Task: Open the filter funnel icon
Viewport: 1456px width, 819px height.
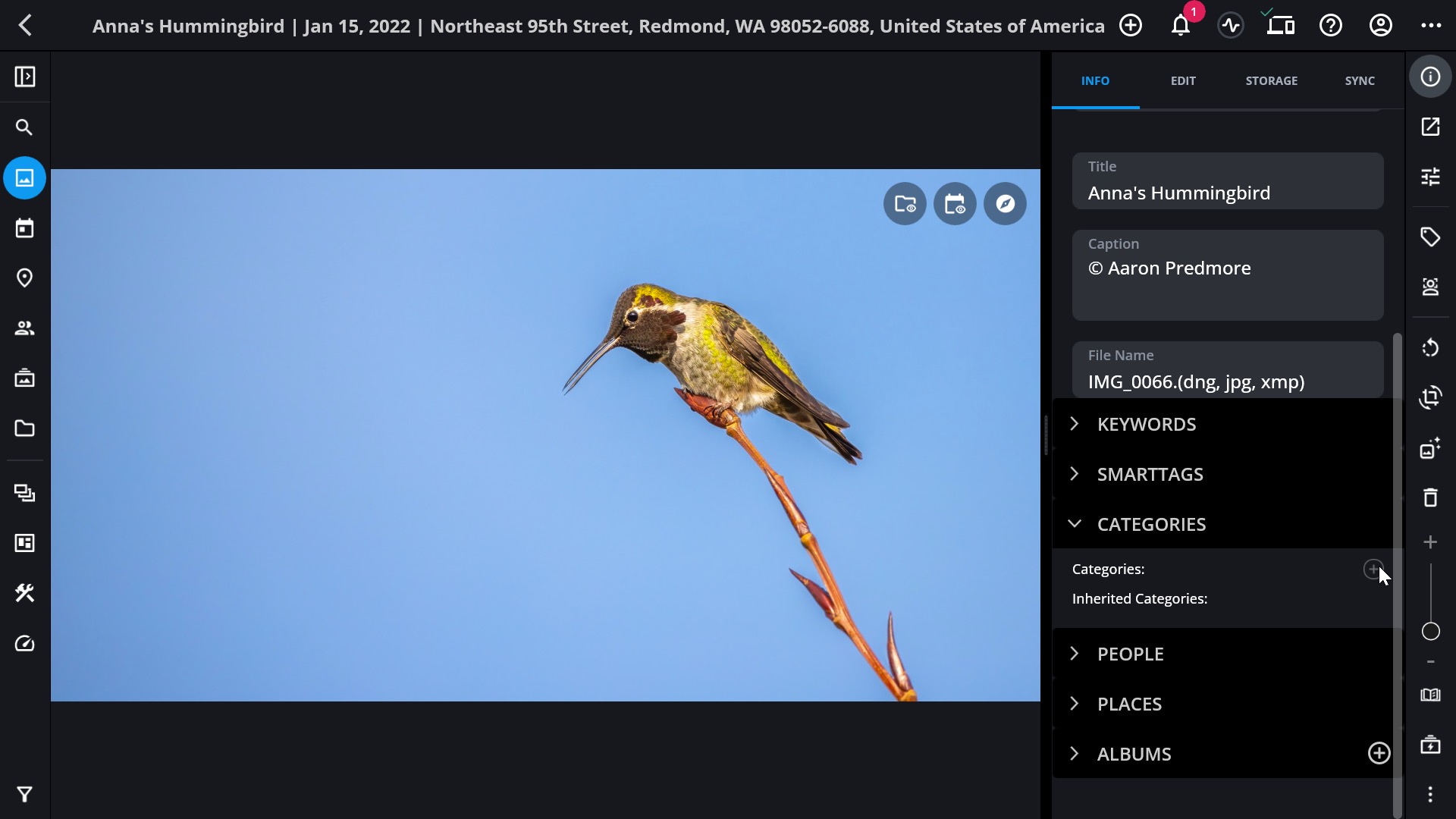Action: click(x=25, y=794)
